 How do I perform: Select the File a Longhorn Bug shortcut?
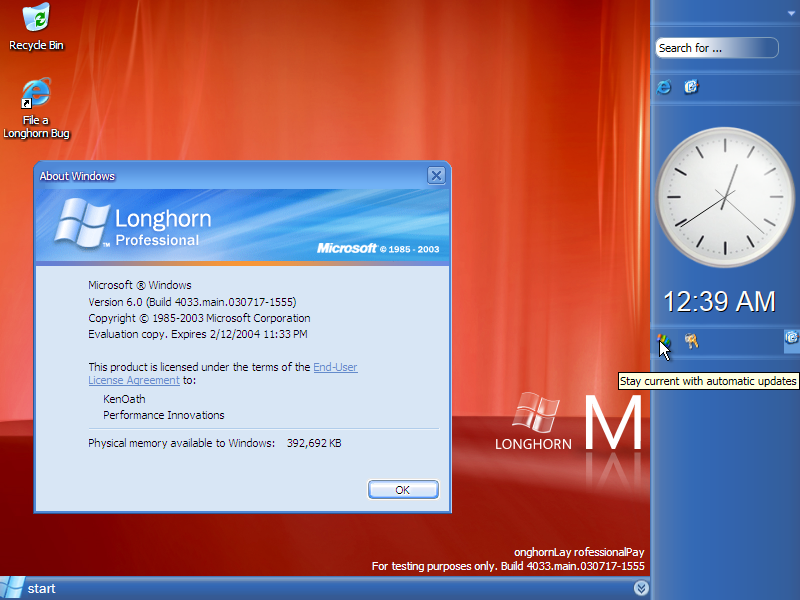[x=36, y=108]
